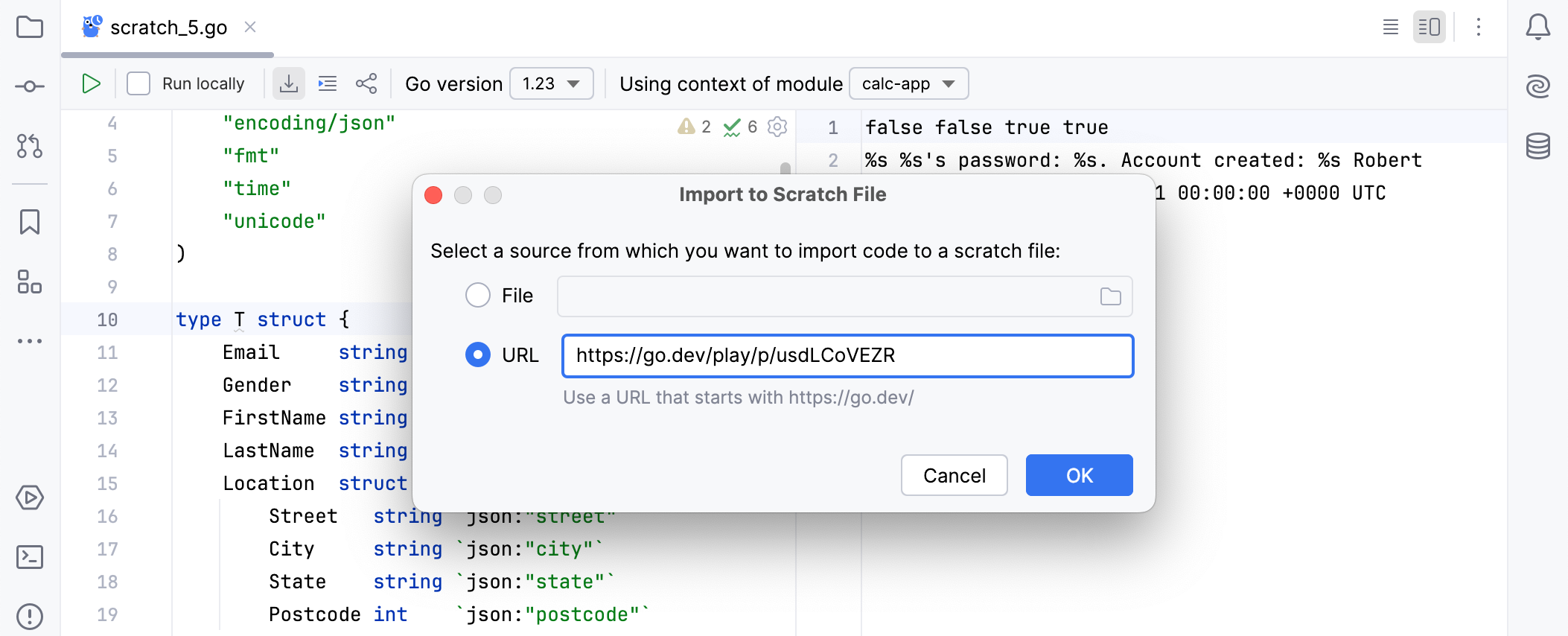Viewport: 1568px width, 636px height.
Task: Open the Commit tool window
Action: coord(30,86)
